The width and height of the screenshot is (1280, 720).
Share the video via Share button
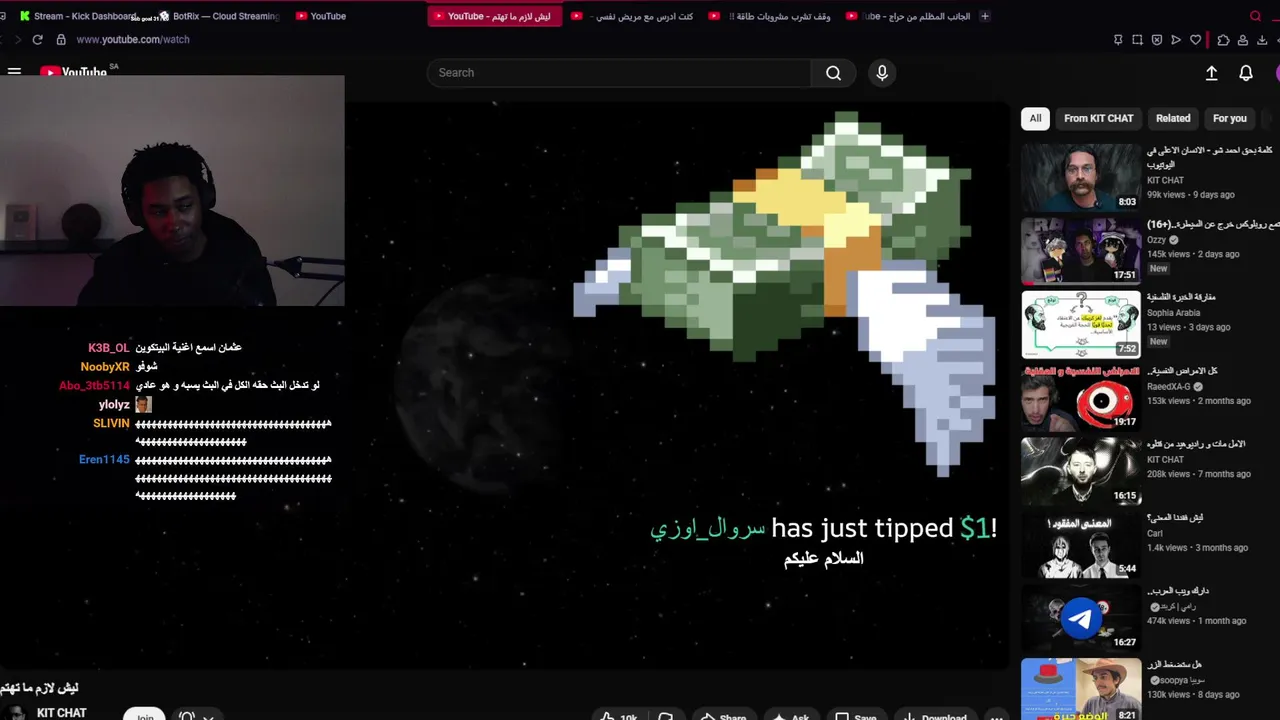[x=723, y=716]
